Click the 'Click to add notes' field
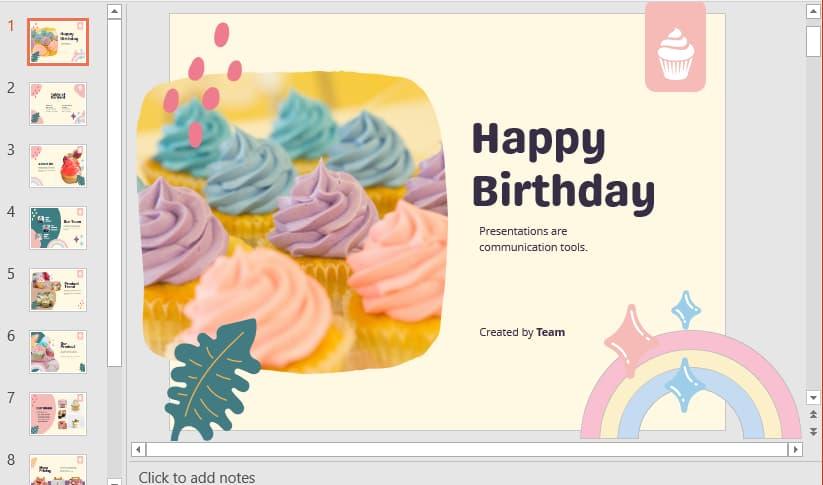 click(197, 477)
